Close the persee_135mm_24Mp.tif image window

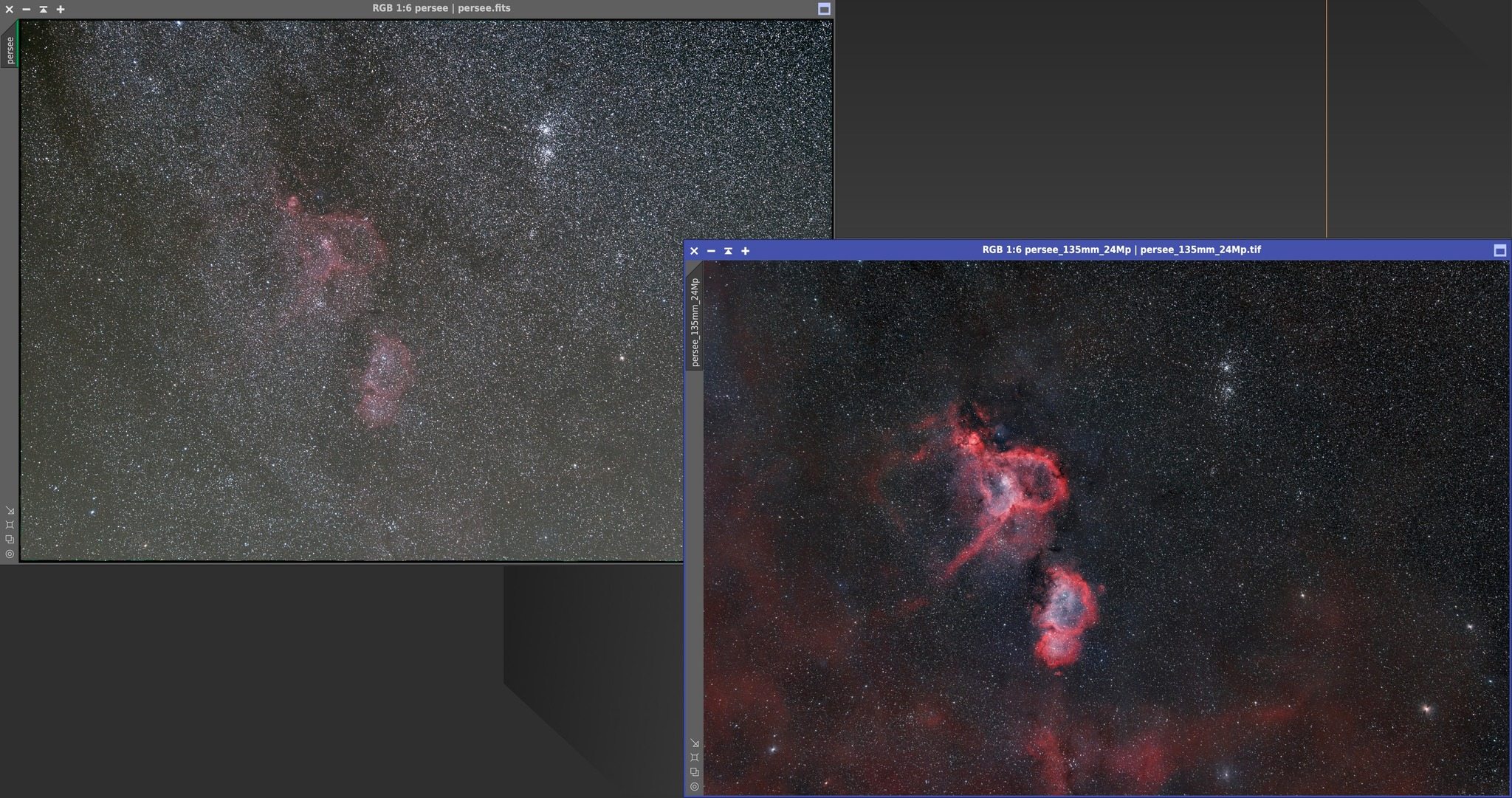[x=694, y=250]
